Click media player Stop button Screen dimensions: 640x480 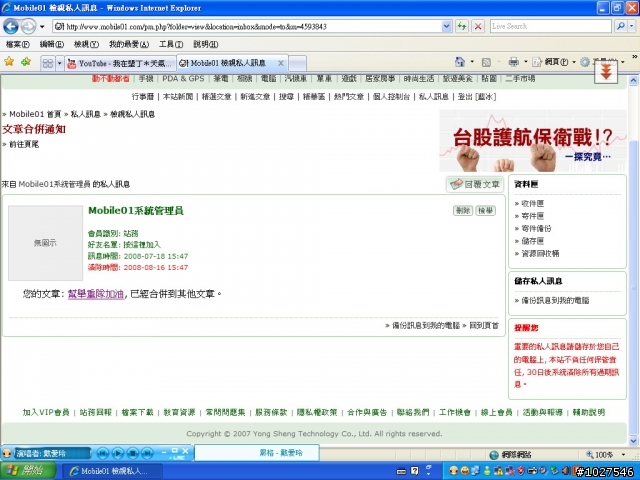(133, 453)
